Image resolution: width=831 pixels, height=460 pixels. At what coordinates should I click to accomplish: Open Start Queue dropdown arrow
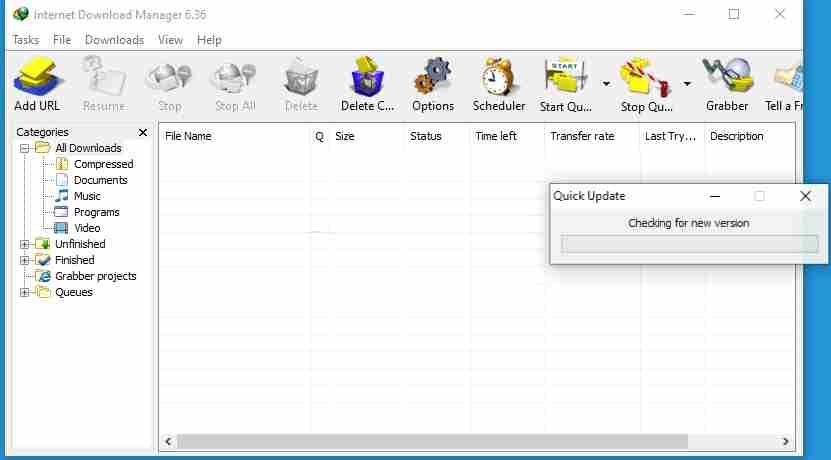[606, 84]
